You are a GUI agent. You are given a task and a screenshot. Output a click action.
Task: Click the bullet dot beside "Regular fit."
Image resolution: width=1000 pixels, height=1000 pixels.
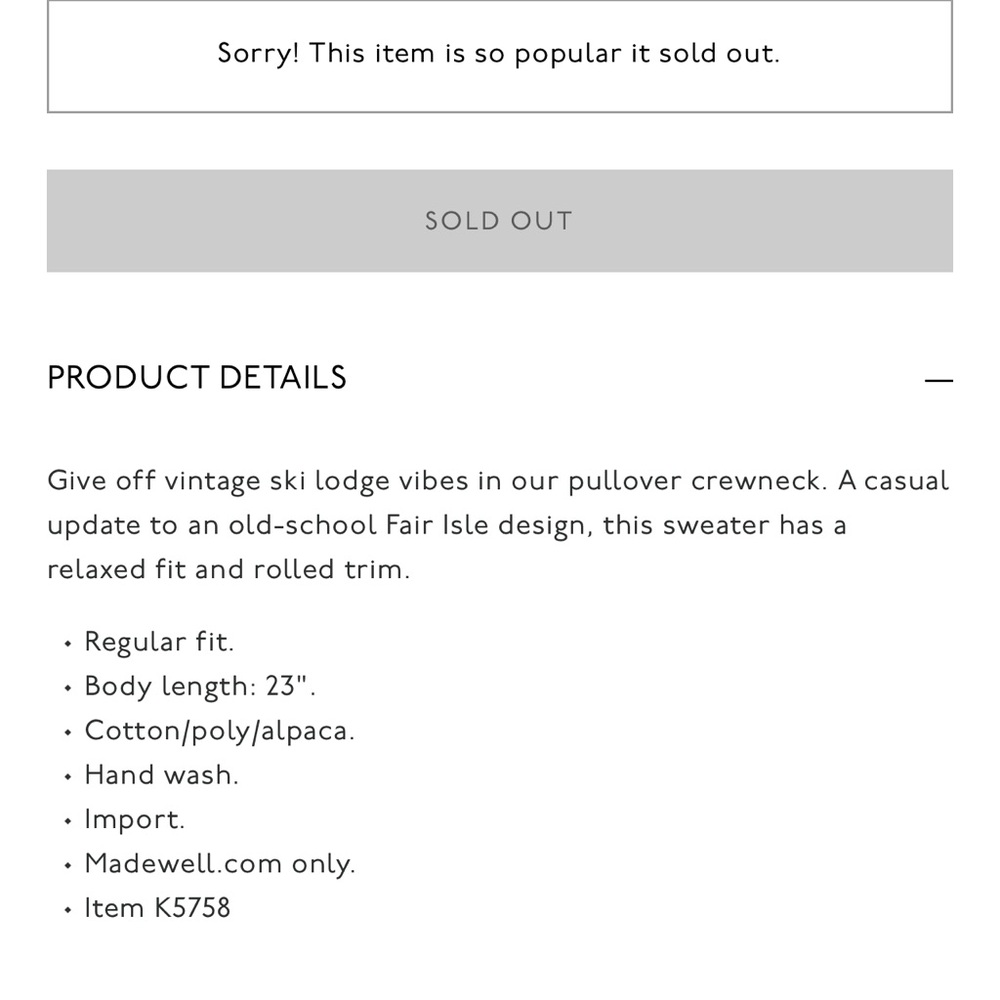[67, 644]
